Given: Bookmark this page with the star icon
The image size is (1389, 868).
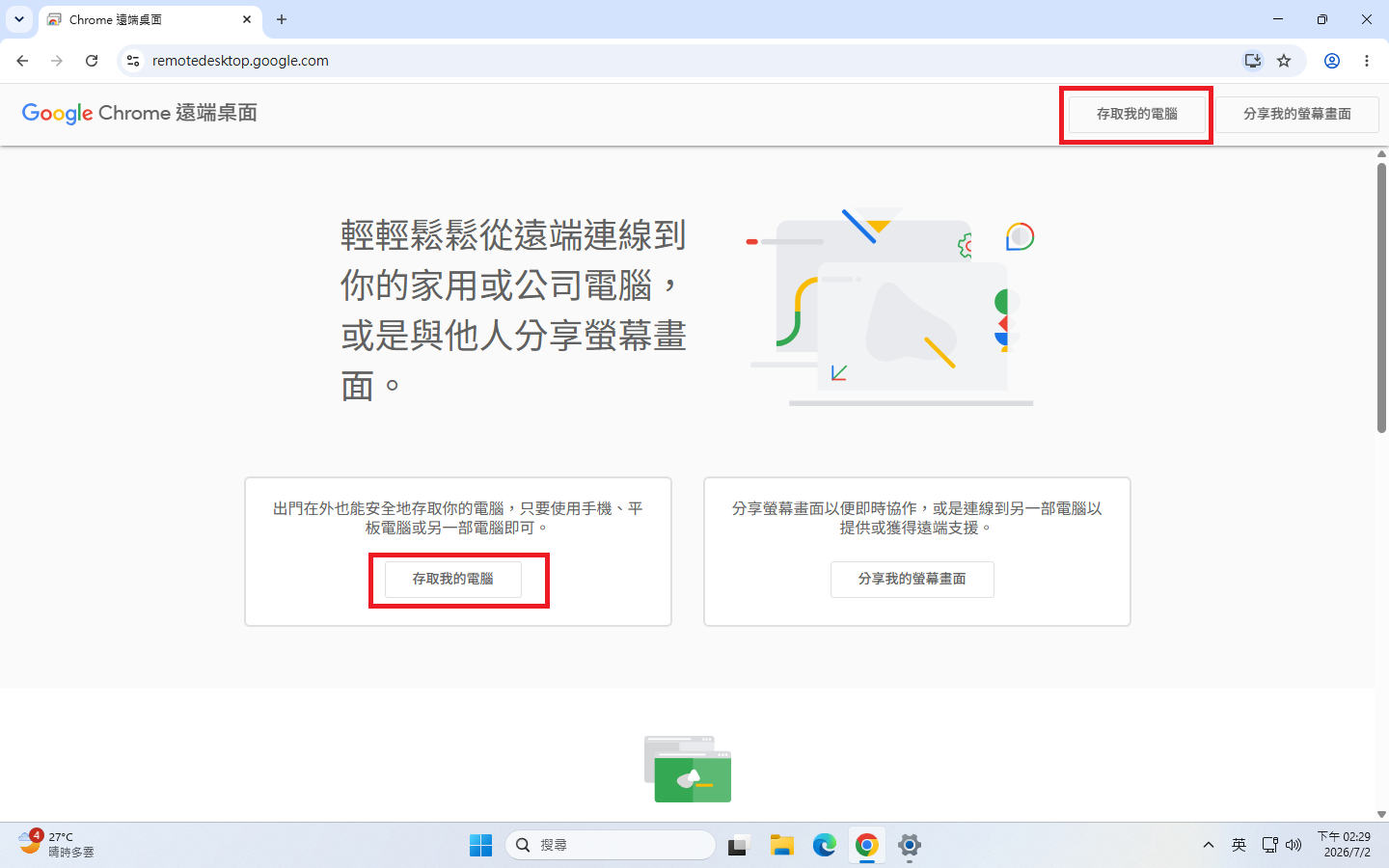Looking at the screenshot, I should (x=1284, y=61).
